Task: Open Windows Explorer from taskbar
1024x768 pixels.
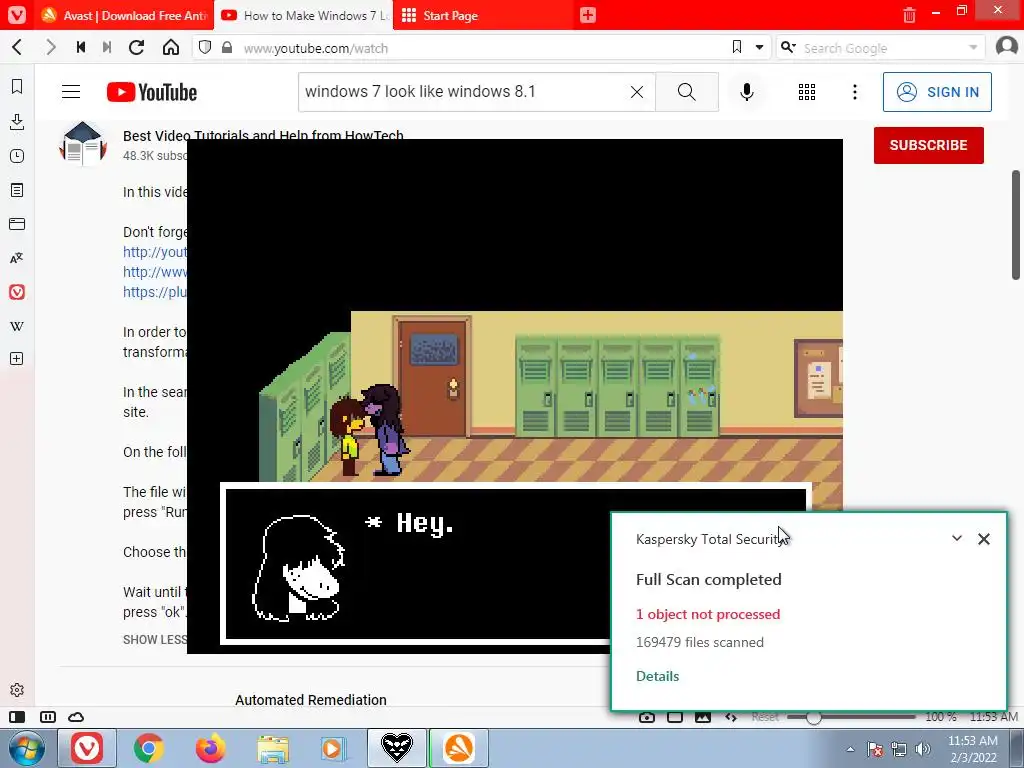Action: pos(272,748)
